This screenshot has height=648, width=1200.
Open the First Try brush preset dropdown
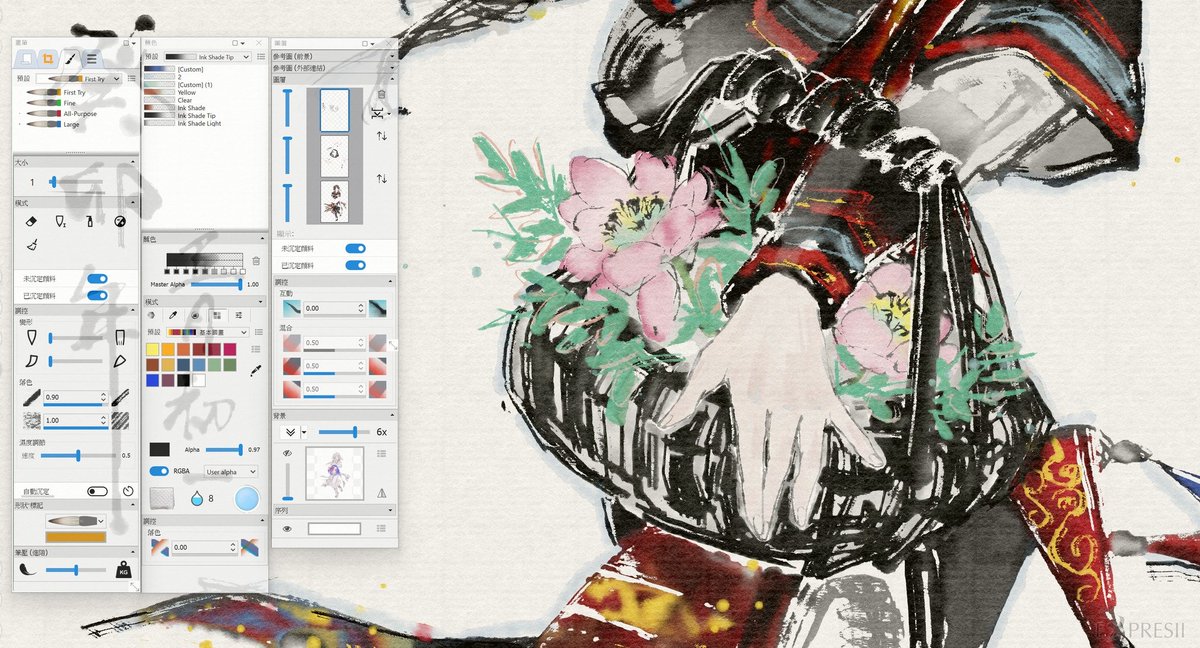click(79, 78)
